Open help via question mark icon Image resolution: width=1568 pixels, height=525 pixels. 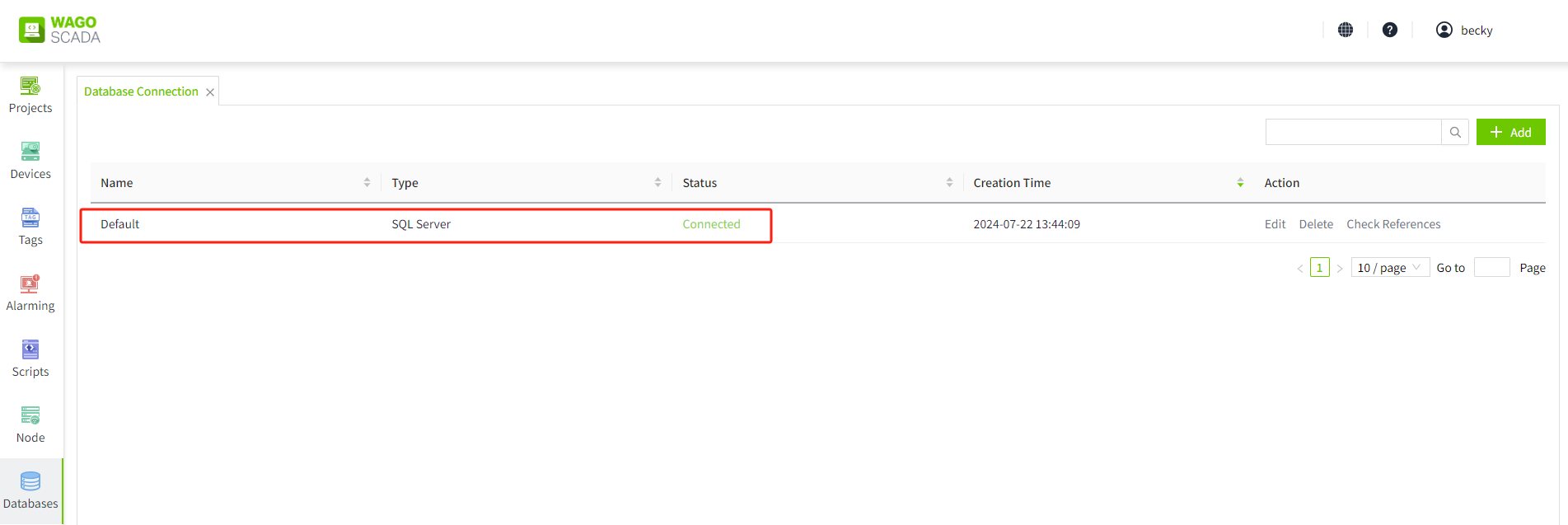click(x=1390, y=30)
